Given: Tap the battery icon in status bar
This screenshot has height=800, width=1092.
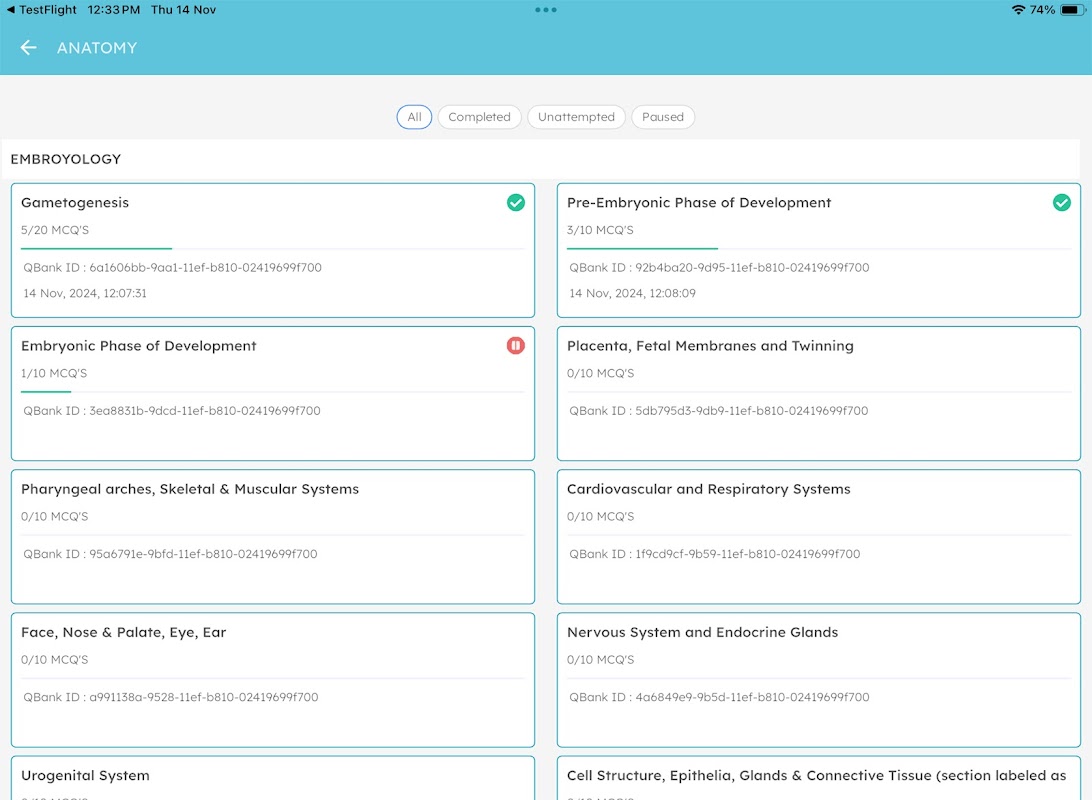Looking at the screenshot, I should click(x=1072, y=10).
